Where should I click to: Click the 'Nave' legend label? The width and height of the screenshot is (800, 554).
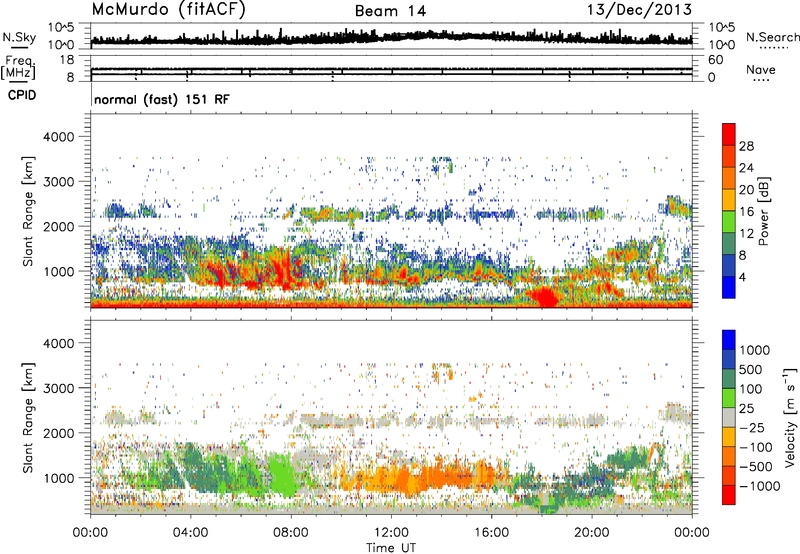click(x=761, y=70)
